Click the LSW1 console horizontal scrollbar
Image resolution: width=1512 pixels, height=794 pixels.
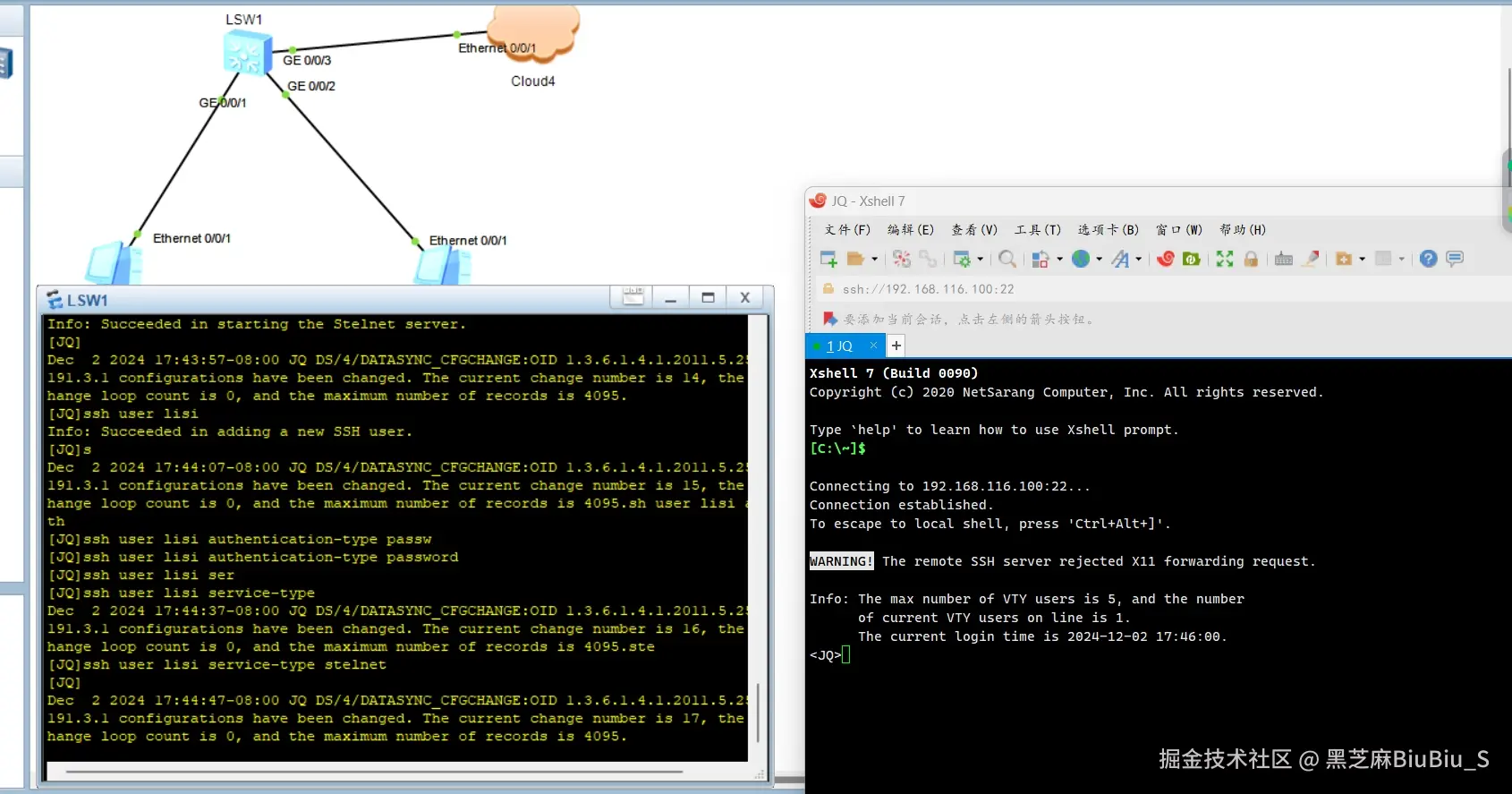374,771
